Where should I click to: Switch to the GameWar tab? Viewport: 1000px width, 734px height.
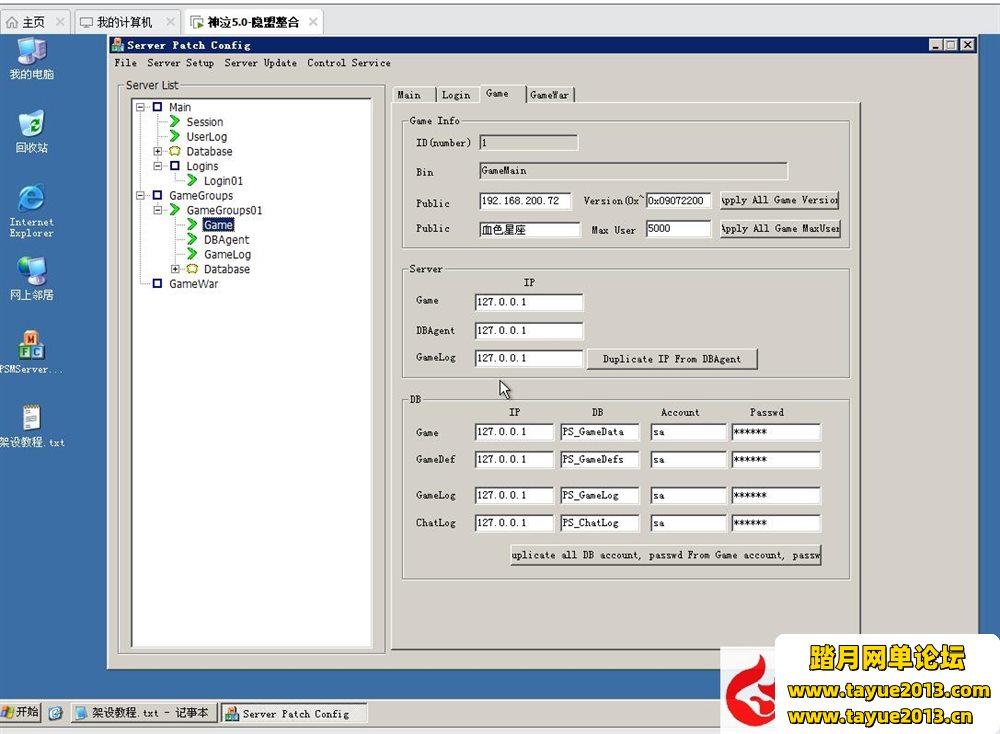coord(549,95)
